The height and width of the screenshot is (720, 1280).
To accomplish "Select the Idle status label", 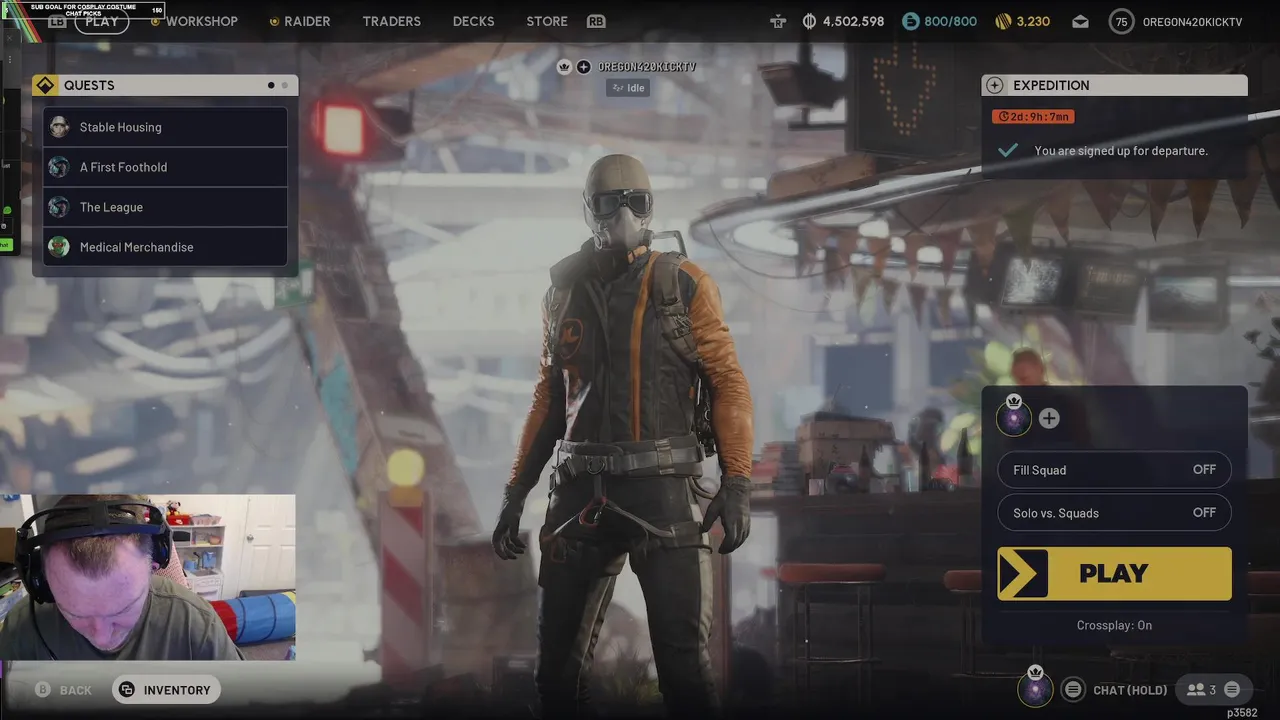I will 628,88.
